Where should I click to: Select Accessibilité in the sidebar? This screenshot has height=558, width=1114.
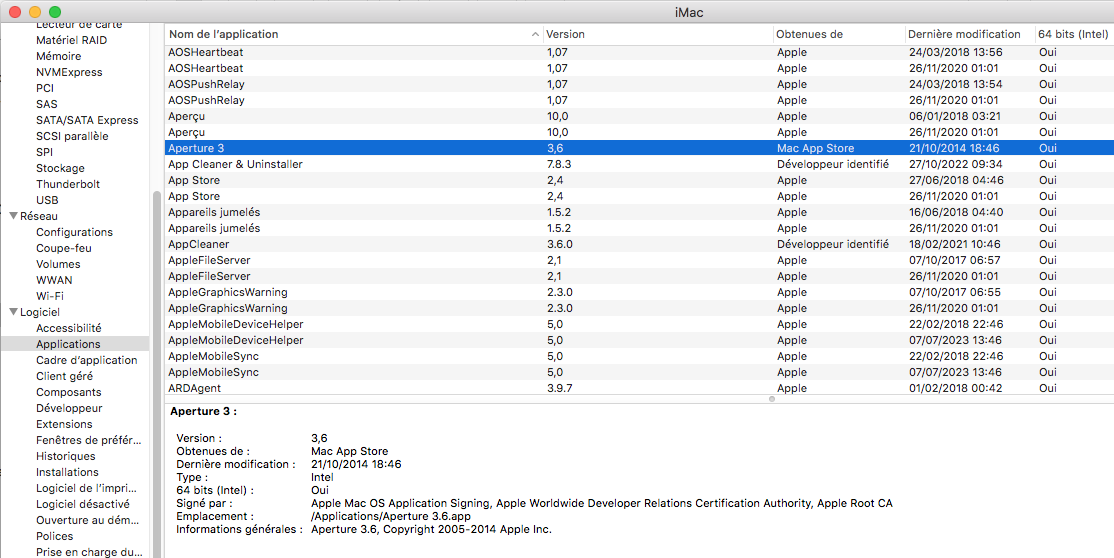[x=68, y=328]
